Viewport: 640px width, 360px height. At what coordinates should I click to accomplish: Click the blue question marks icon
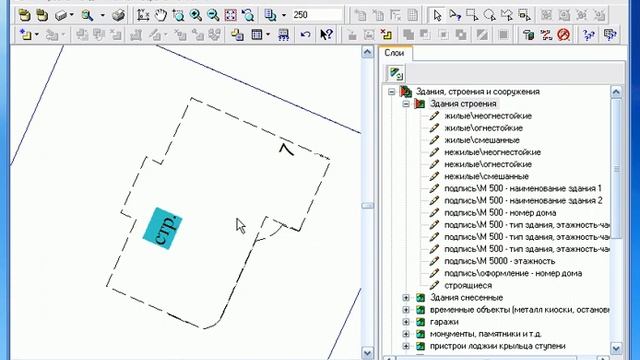(589, 35)
